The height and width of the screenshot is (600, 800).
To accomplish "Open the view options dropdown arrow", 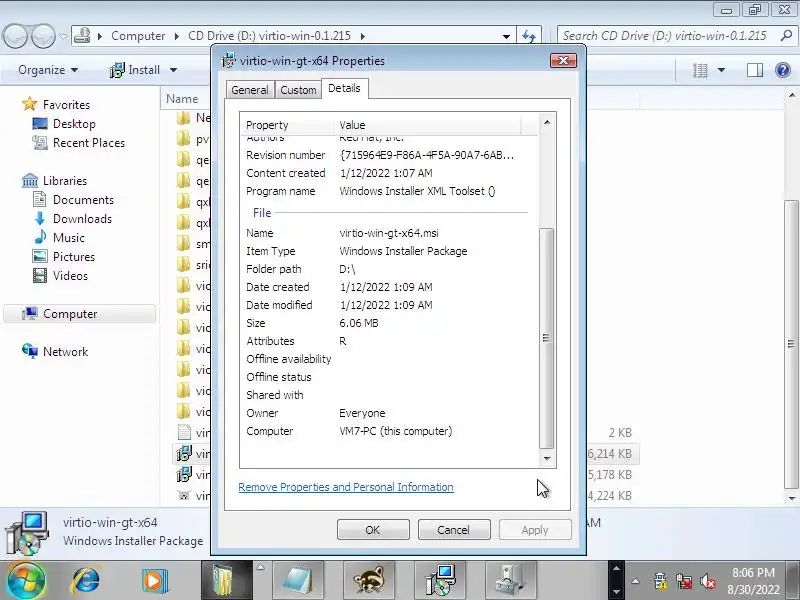I will pyautogui.click(x=721, y=70).
